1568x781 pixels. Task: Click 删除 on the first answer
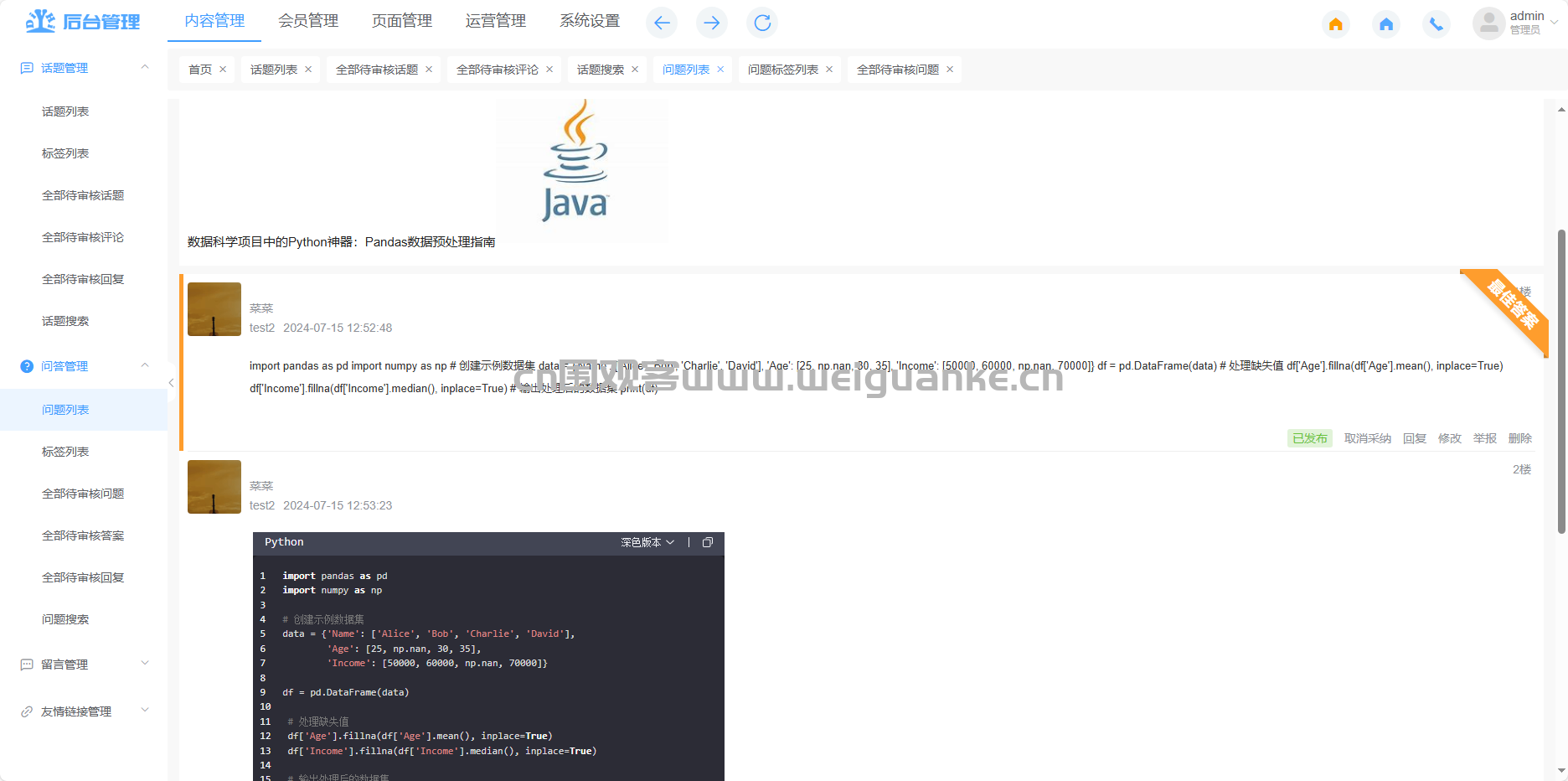point(1520,438)
